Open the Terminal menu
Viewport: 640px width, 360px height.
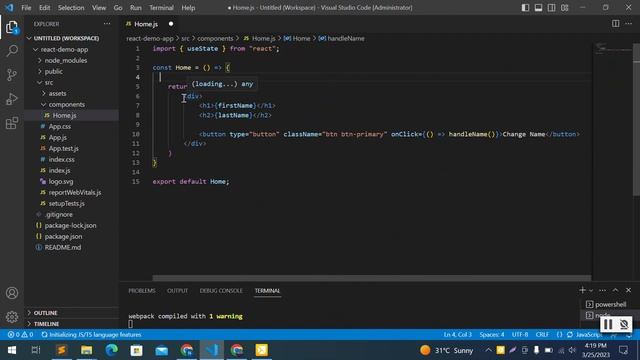(x=161, y=8)
